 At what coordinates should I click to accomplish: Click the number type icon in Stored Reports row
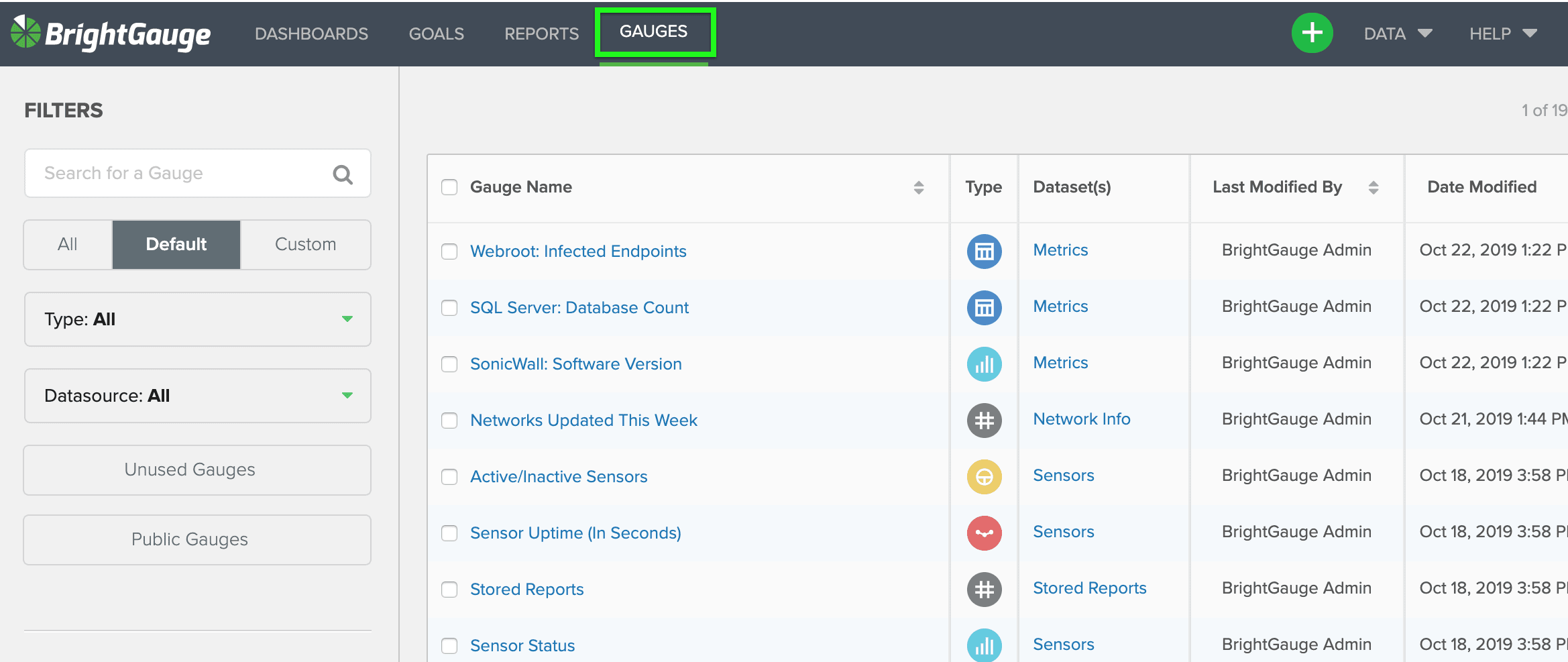tap(984, 590)
